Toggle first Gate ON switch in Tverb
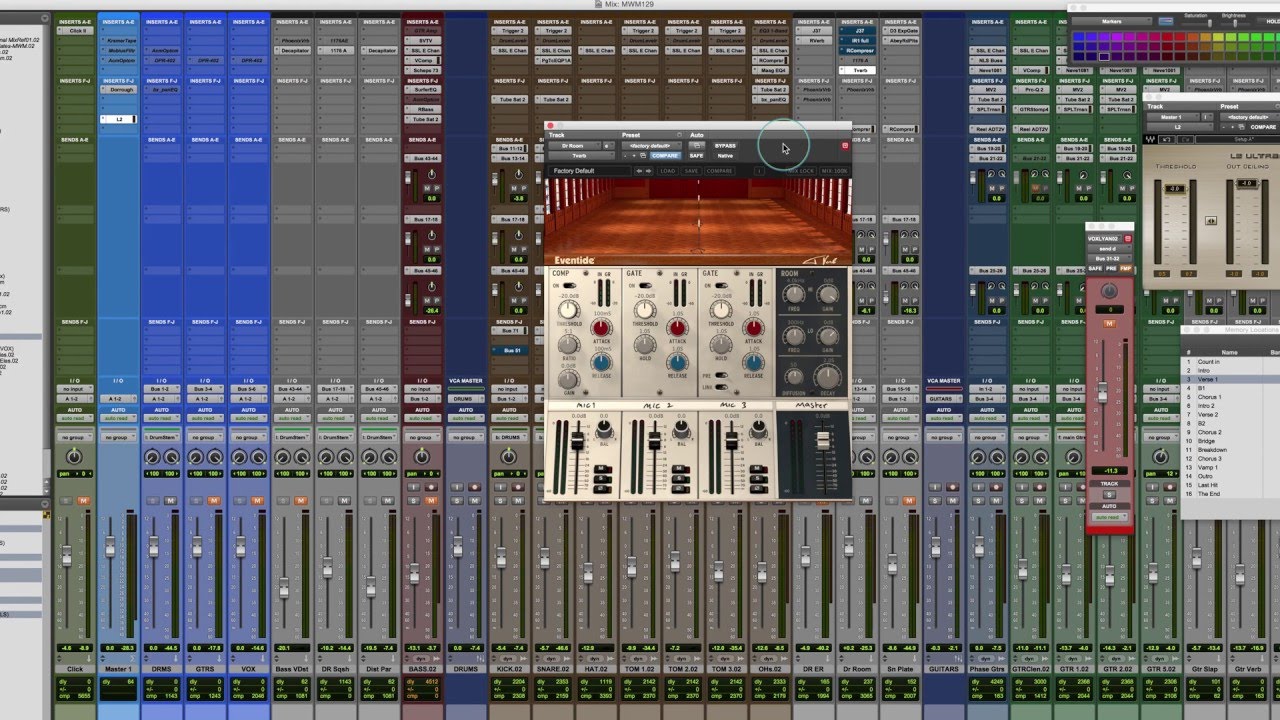The image size is (1280, 720). click(646, 285)
